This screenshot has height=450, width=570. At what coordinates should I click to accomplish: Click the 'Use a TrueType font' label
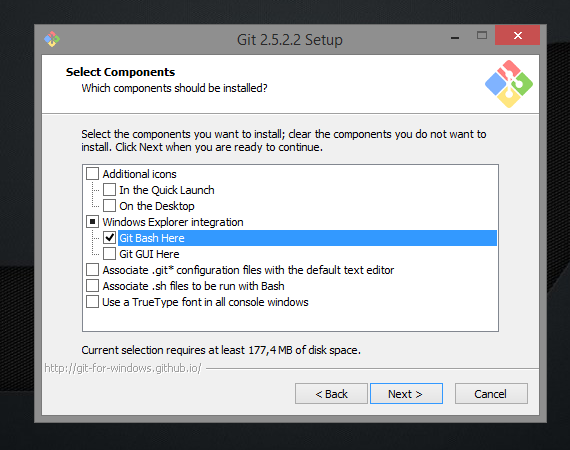(x=205, y=302)
